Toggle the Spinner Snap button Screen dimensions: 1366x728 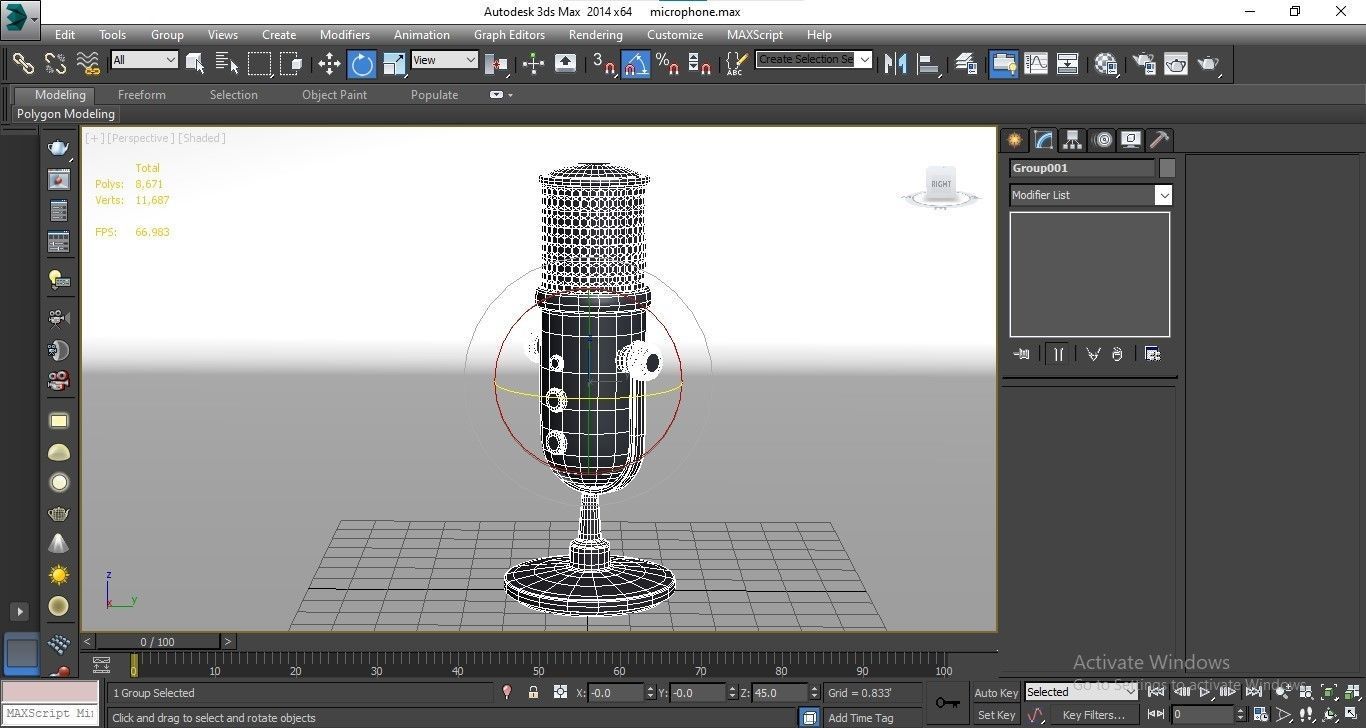(x=700, y=64)
